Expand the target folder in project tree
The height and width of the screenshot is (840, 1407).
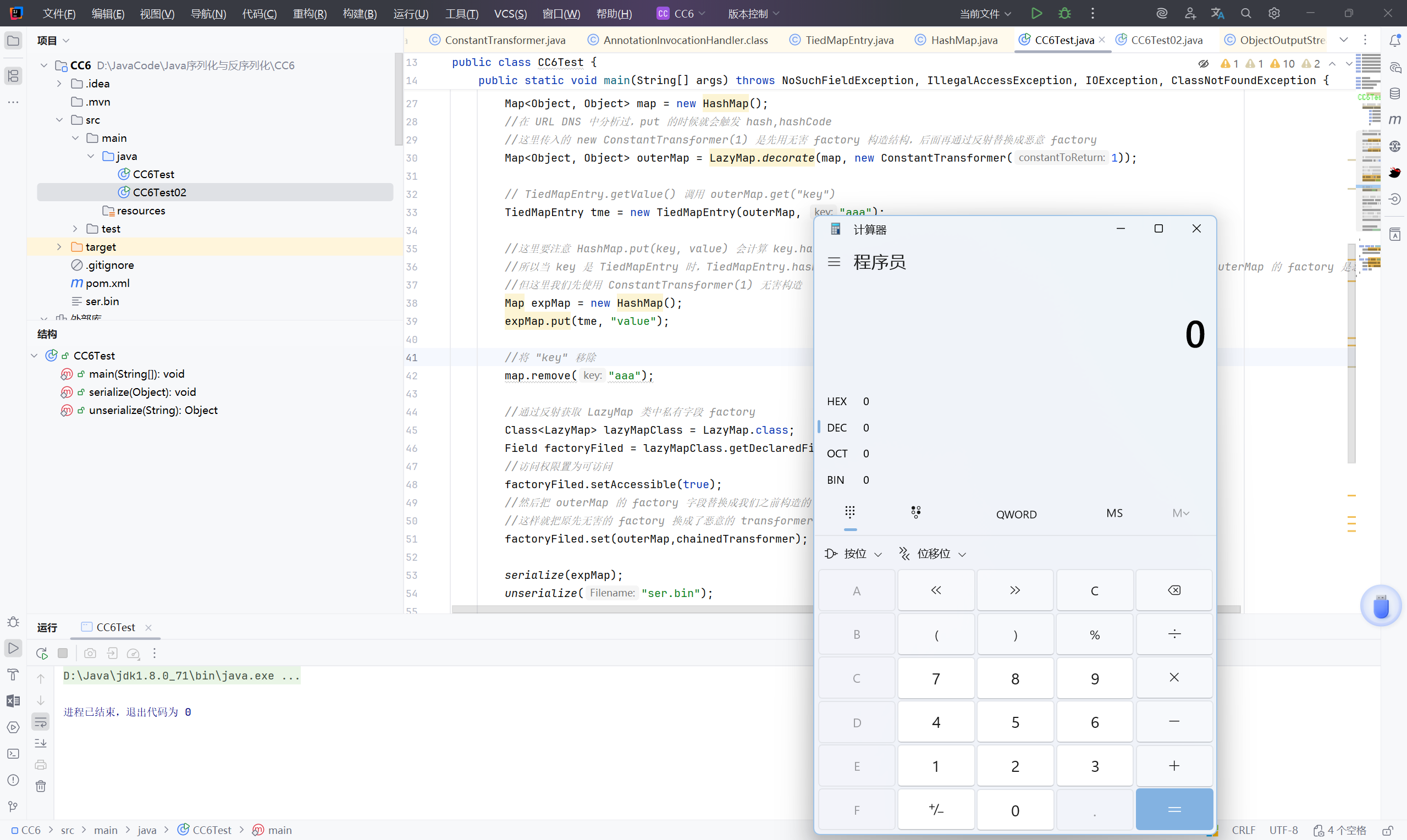(59, 247)
